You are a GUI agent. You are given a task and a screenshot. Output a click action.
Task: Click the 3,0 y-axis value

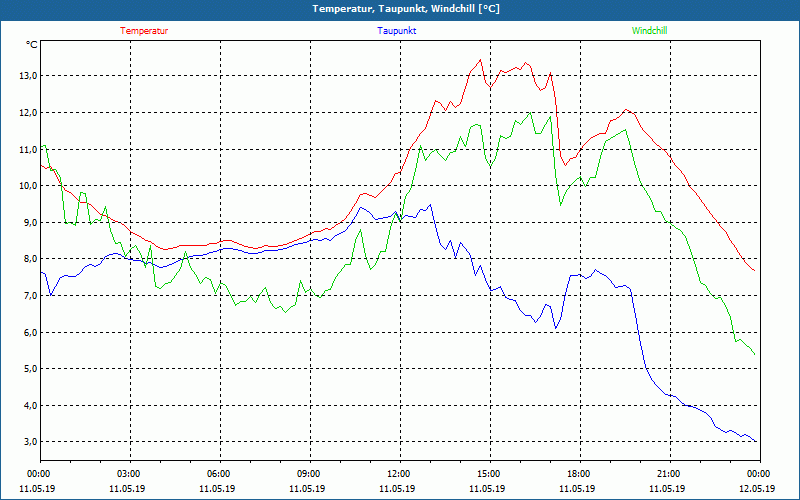30,442
